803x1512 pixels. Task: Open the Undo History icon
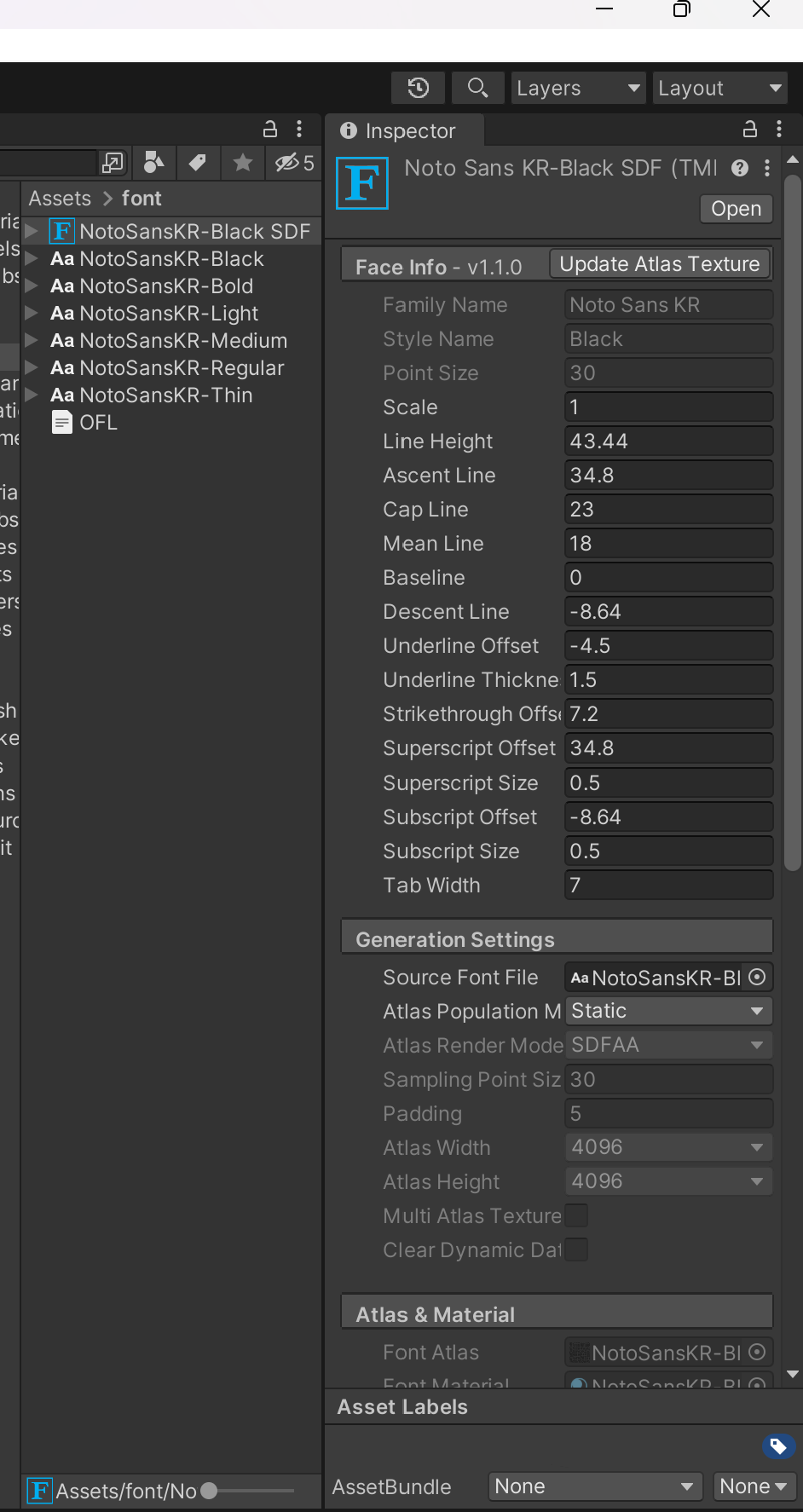pyautogui.click(x=419, y=88)
